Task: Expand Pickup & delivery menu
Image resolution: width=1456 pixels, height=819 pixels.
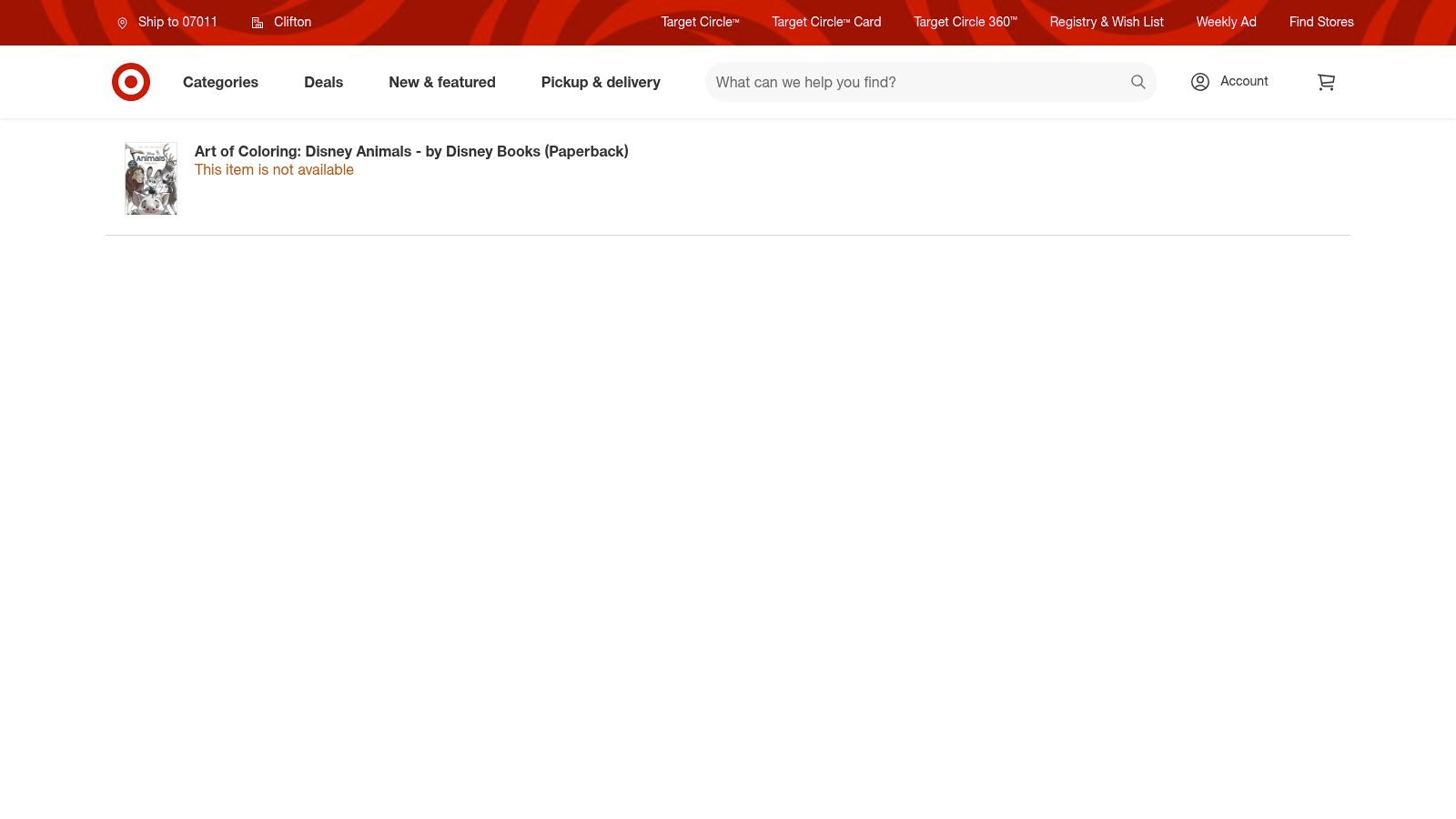Action: (601, 82)
